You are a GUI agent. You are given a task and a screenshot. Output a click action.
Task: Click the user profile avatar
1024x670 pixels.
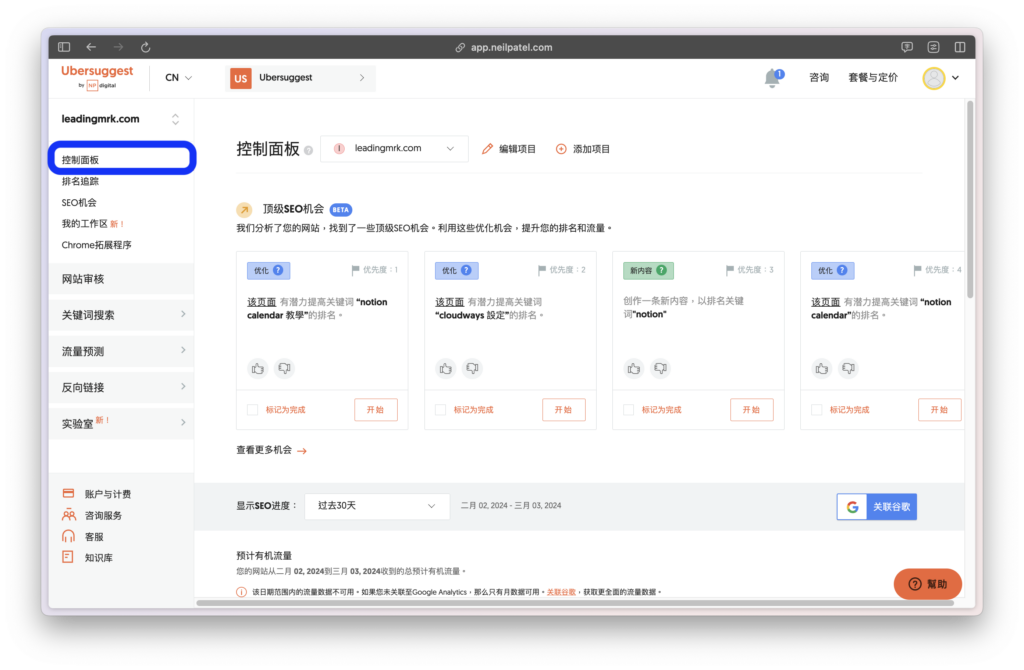coord(933,78)
